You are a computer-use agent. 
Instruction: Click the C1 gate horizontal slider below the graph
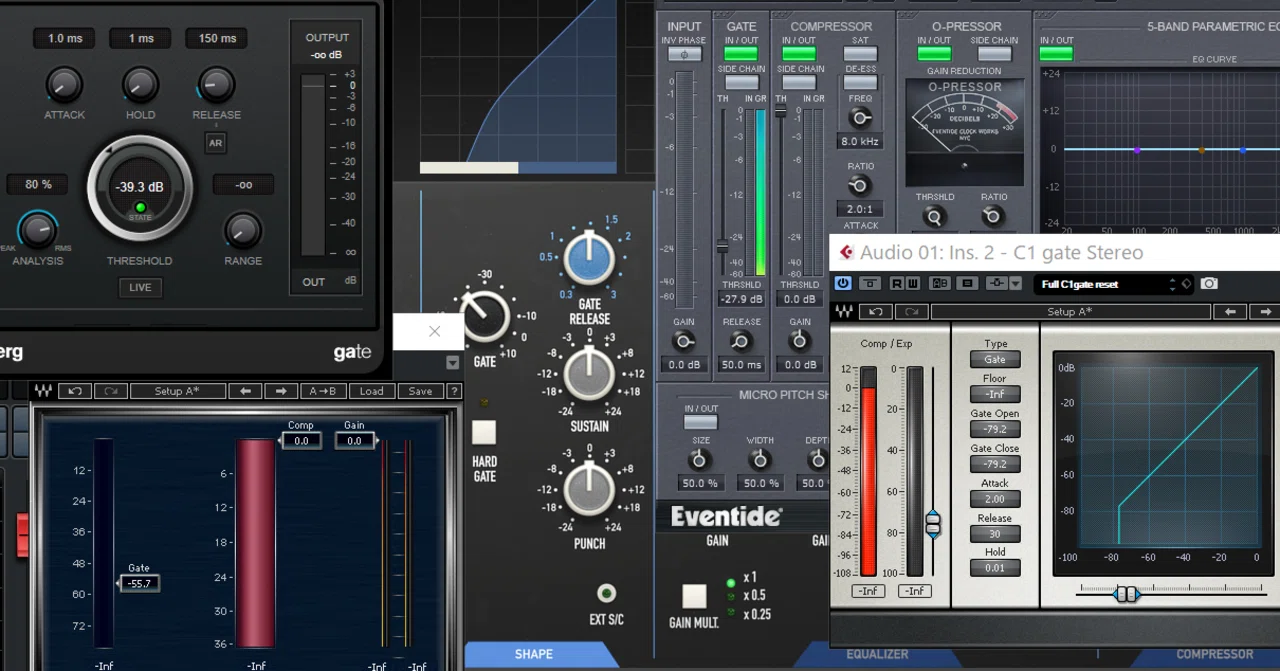1127,594
